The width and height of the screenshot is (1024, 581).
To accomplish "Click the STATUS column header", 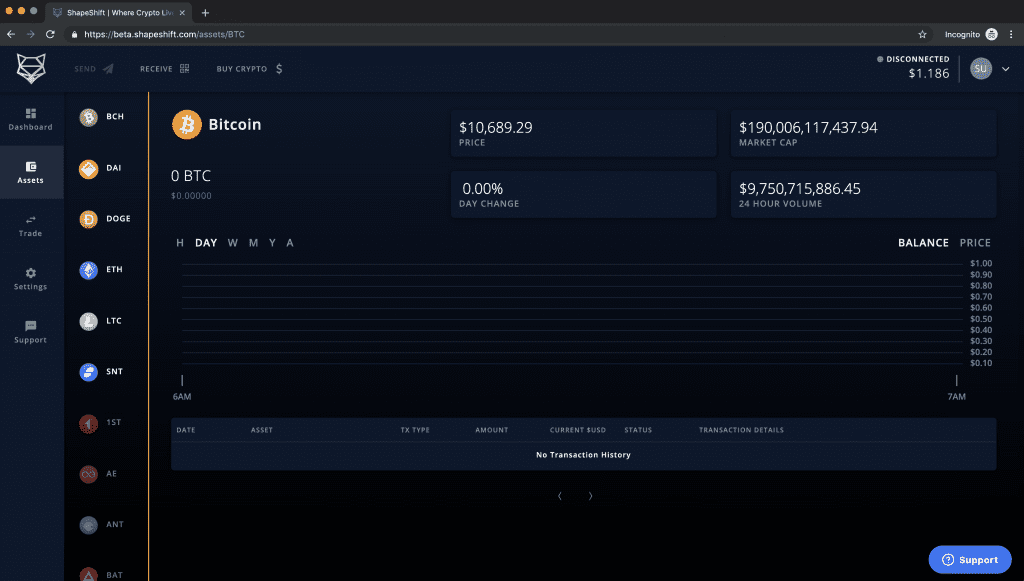I will 638,430.
